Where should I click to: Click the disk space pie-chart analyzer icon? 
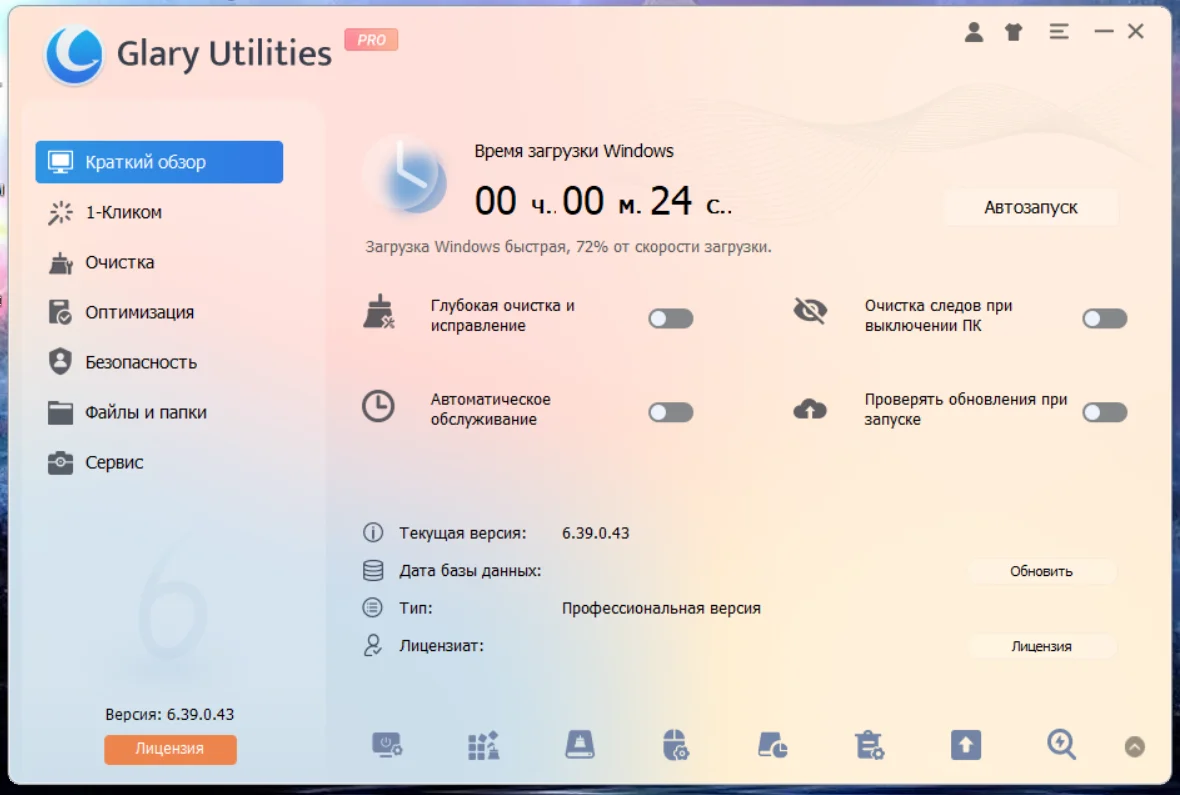[x=773, y=745]
